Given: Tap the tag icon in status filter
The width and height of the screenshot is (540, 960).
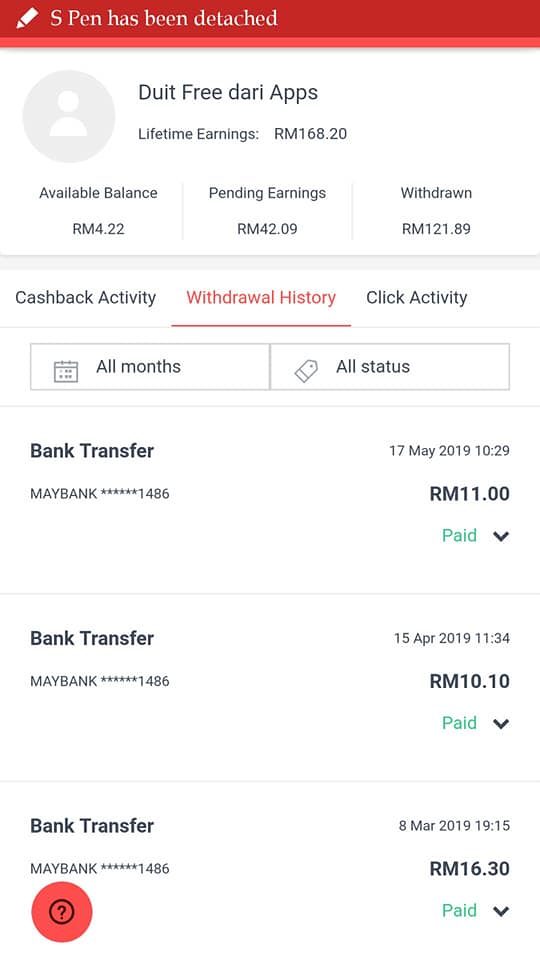Looking at the screenshot, I should 306,371.
